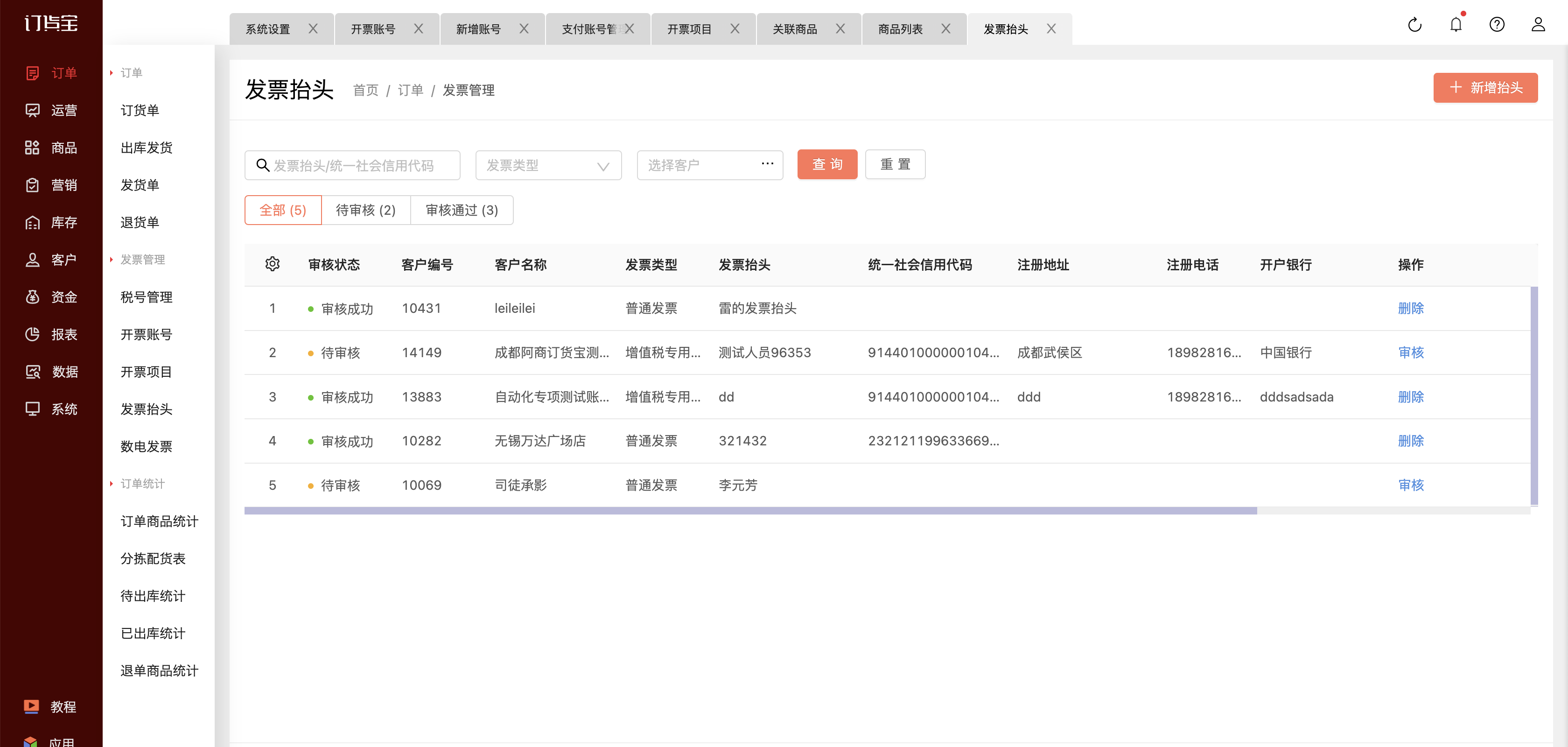Select the 全部 (5) filter

tap(283, 210)
